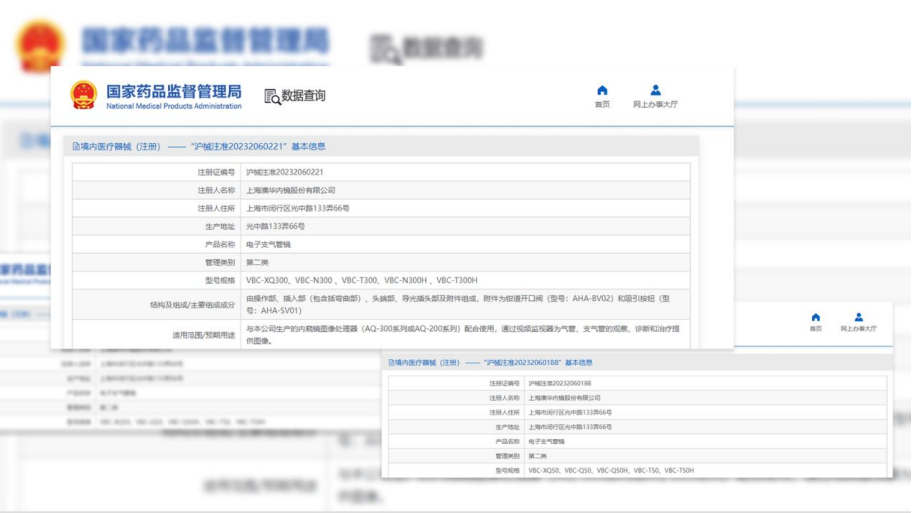Click the blurred 数据查询 icon in the background window
The image size is (912, 513).
tap(385, 49)
